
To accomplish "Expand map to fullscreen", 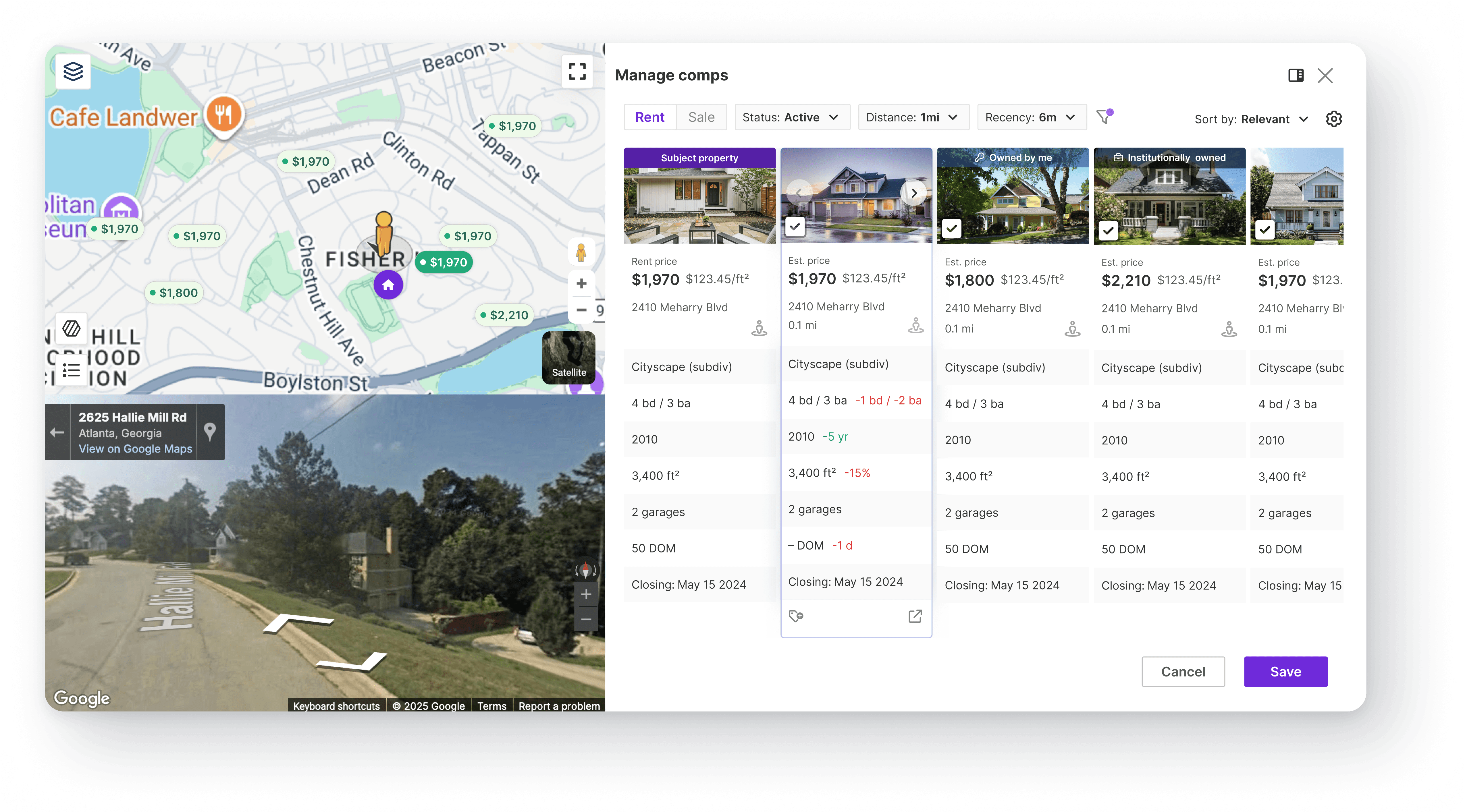I will 577,71.
